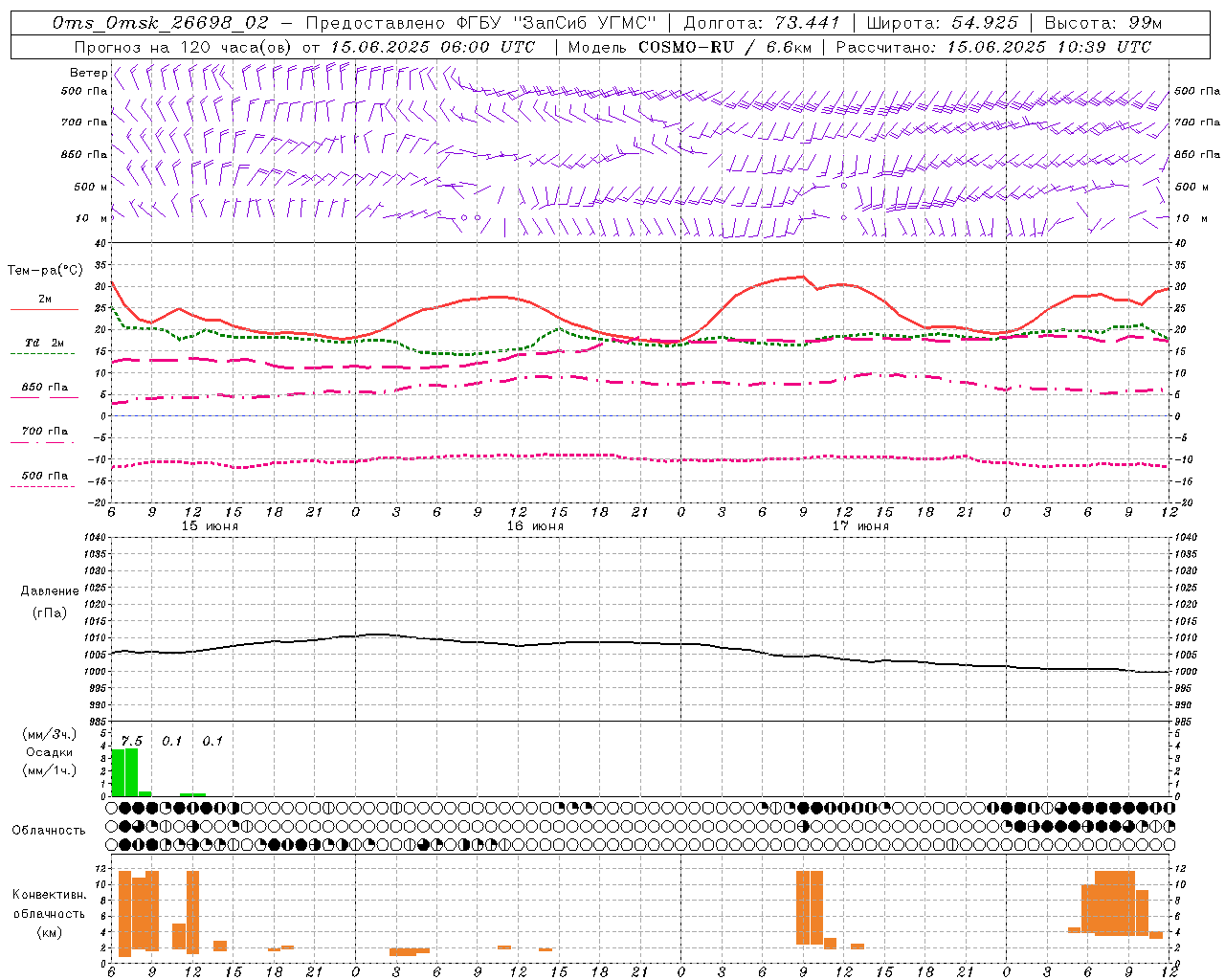
Task: Select the Высота: 99м header field
Action: (1103, 23)
